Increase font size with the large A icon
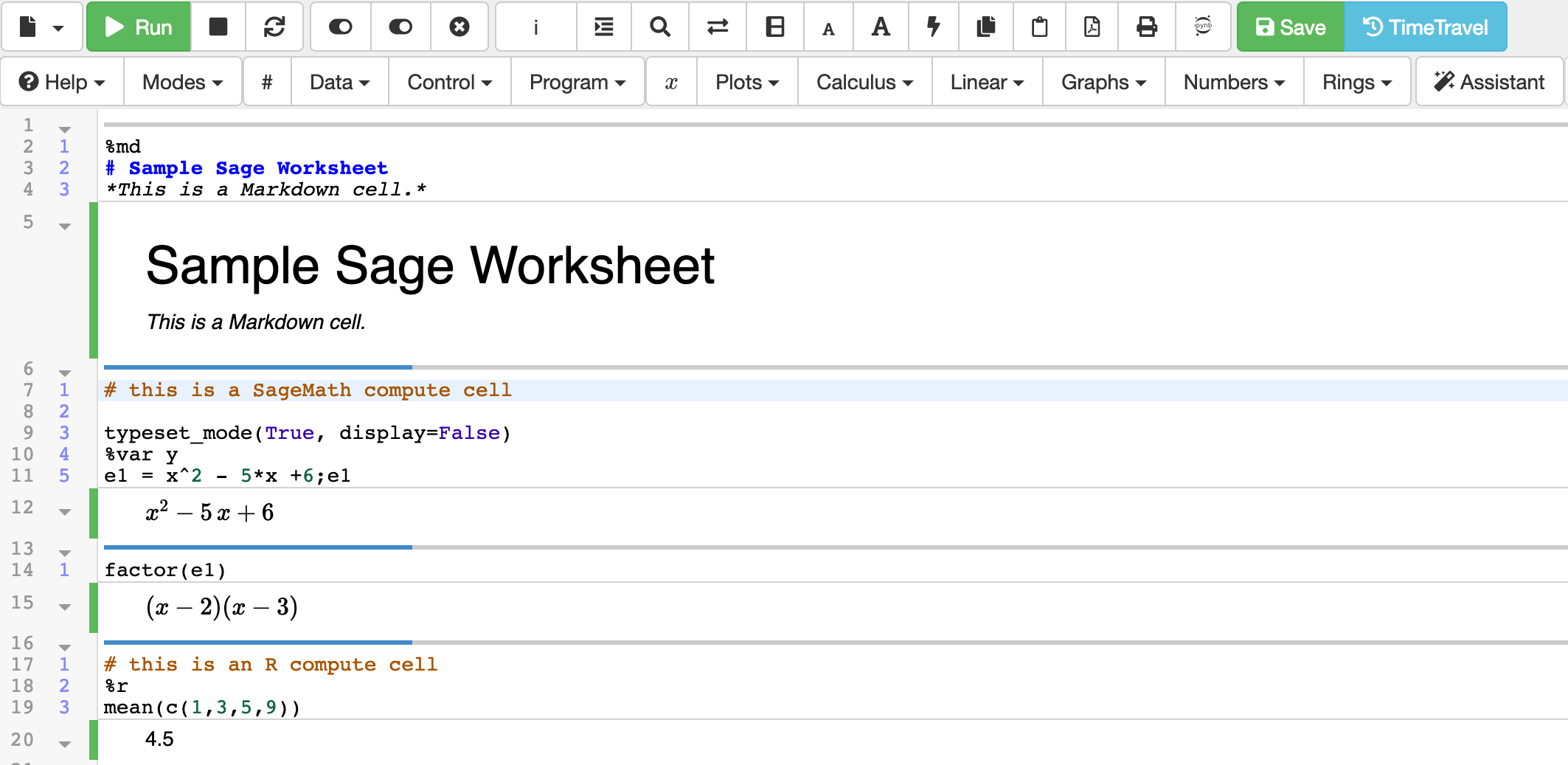 click(x=880, y=27)
